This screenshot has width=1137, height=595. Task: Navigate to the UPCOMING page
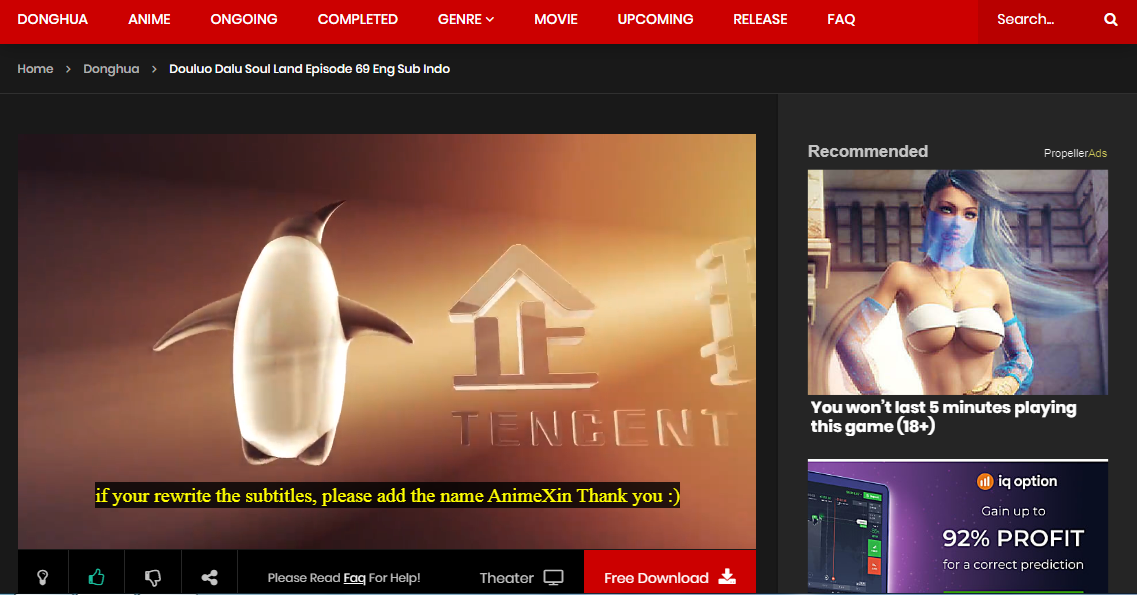655,19
